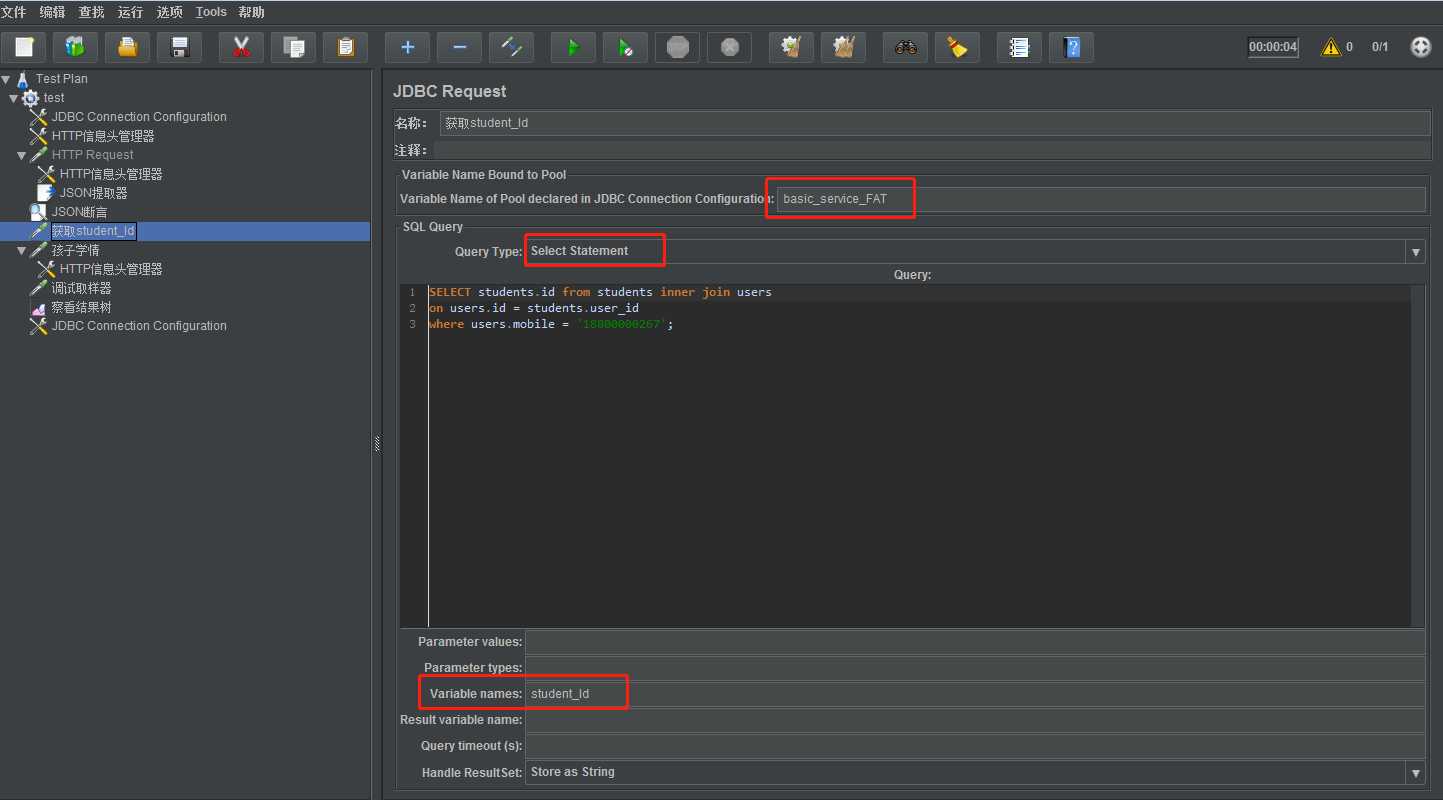
Task: Create a new test plan
Action: pyautogui.click(x=23, y=47)
